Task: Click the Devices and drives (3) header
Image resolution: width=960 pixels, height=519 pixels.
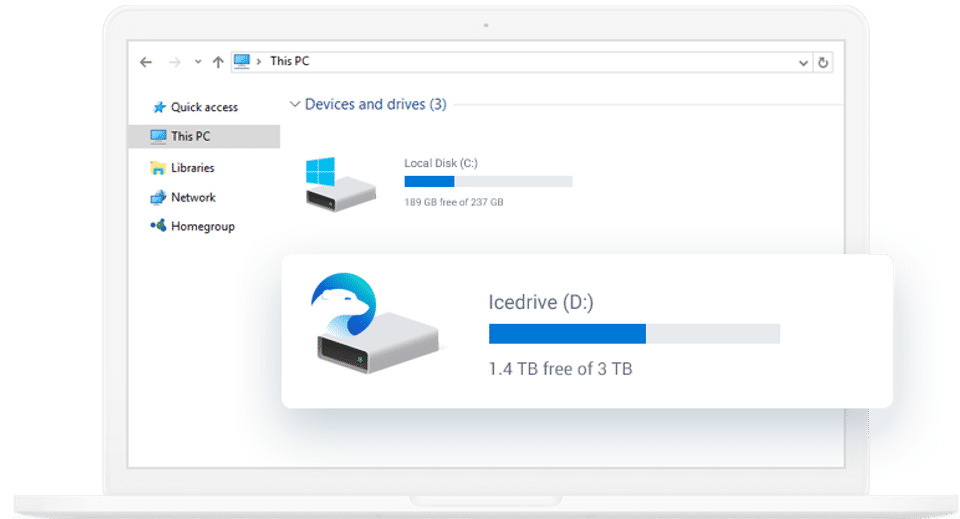Action: tap(375, 104)
